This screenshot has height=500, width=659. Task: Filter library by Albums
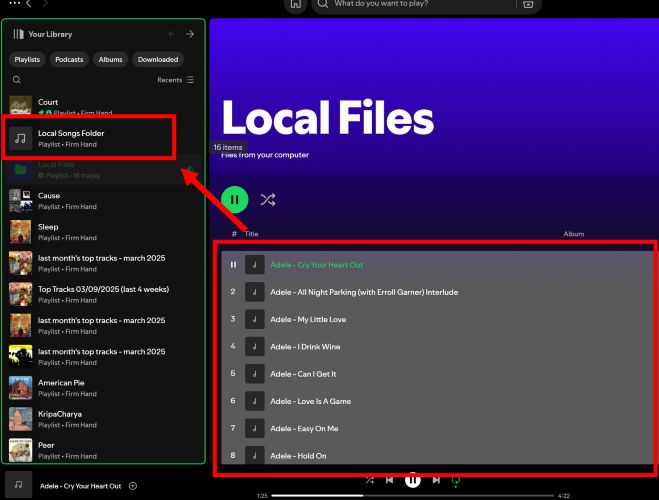[111, 60]
